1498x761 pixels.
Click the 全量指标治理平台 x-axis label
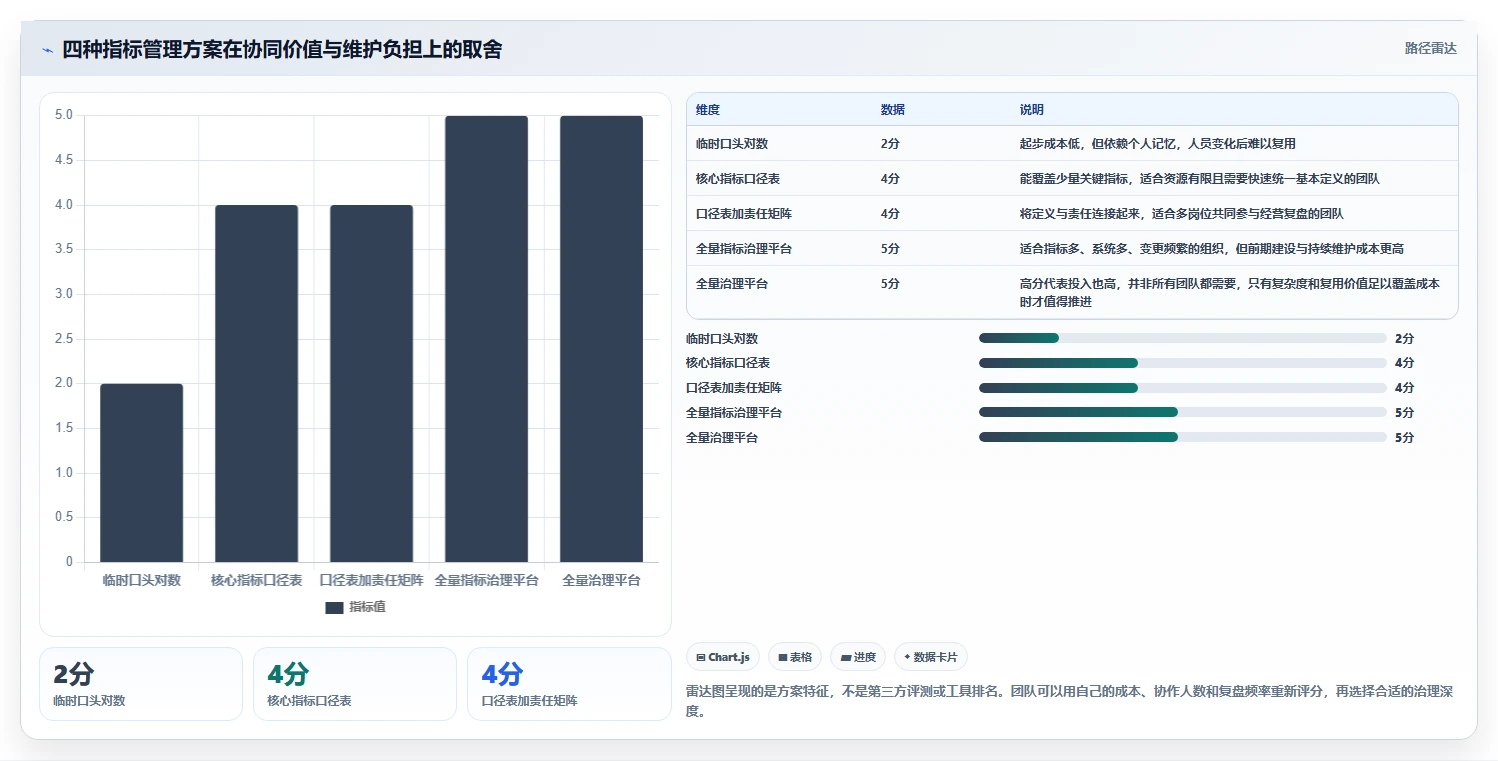[486, 580]
